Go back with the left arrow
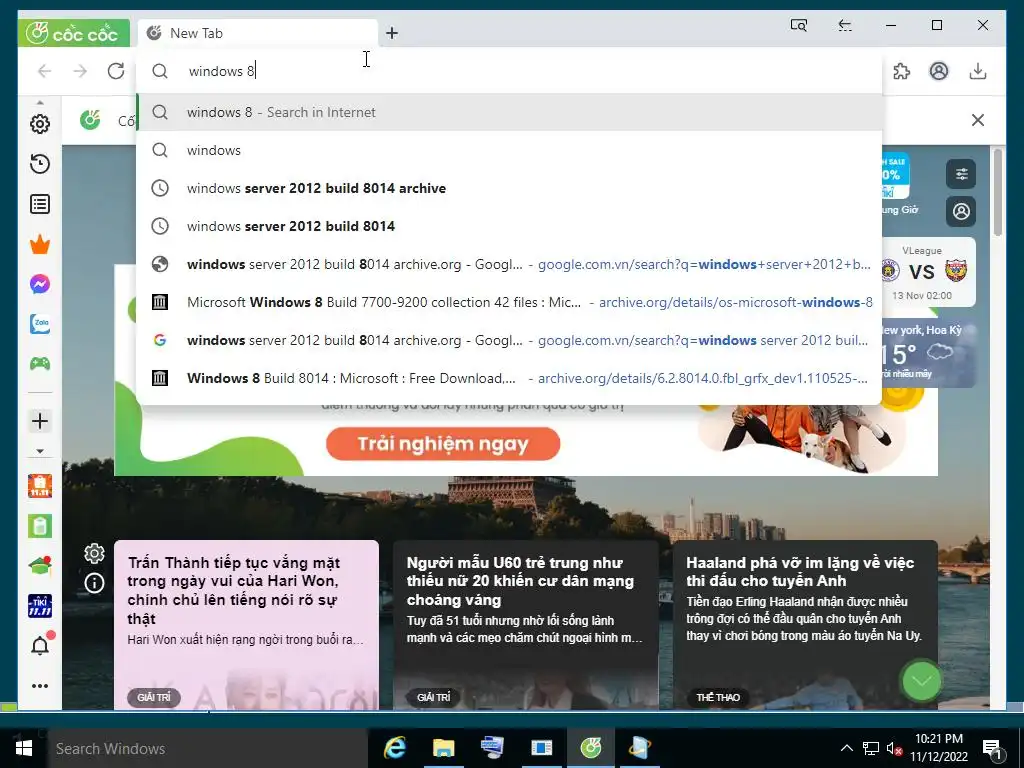 [x=44, y=71]
